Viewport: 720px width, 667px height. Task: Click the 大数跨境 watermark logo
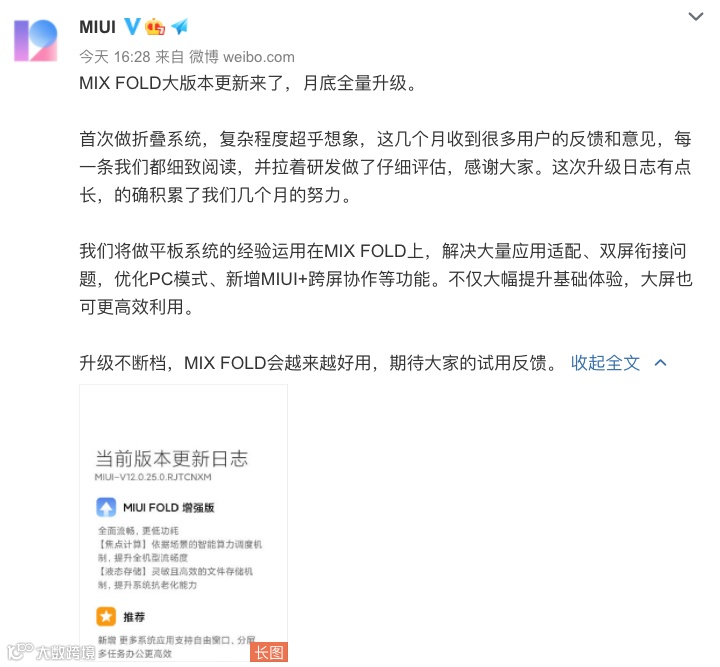pyautogui.click(x=51, y=652)
